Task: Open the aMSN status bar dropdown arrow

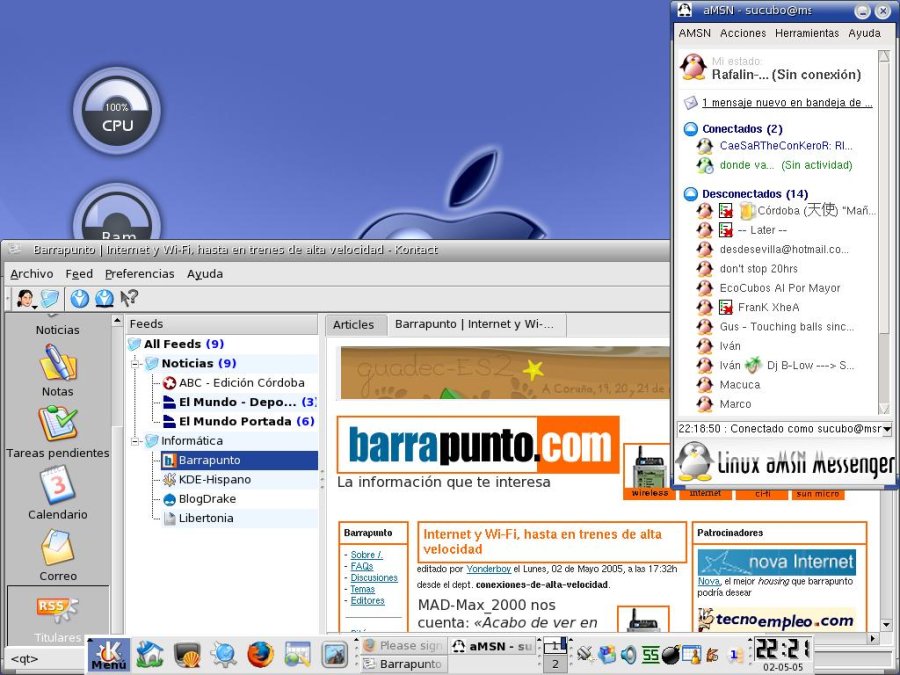Action: point(887,429)
